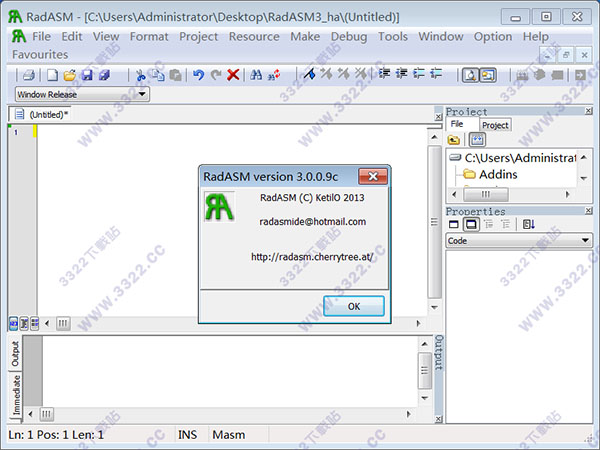600x450 pixels.
Task: Click the Open File folder icon
Action: [x=70, y=75]
